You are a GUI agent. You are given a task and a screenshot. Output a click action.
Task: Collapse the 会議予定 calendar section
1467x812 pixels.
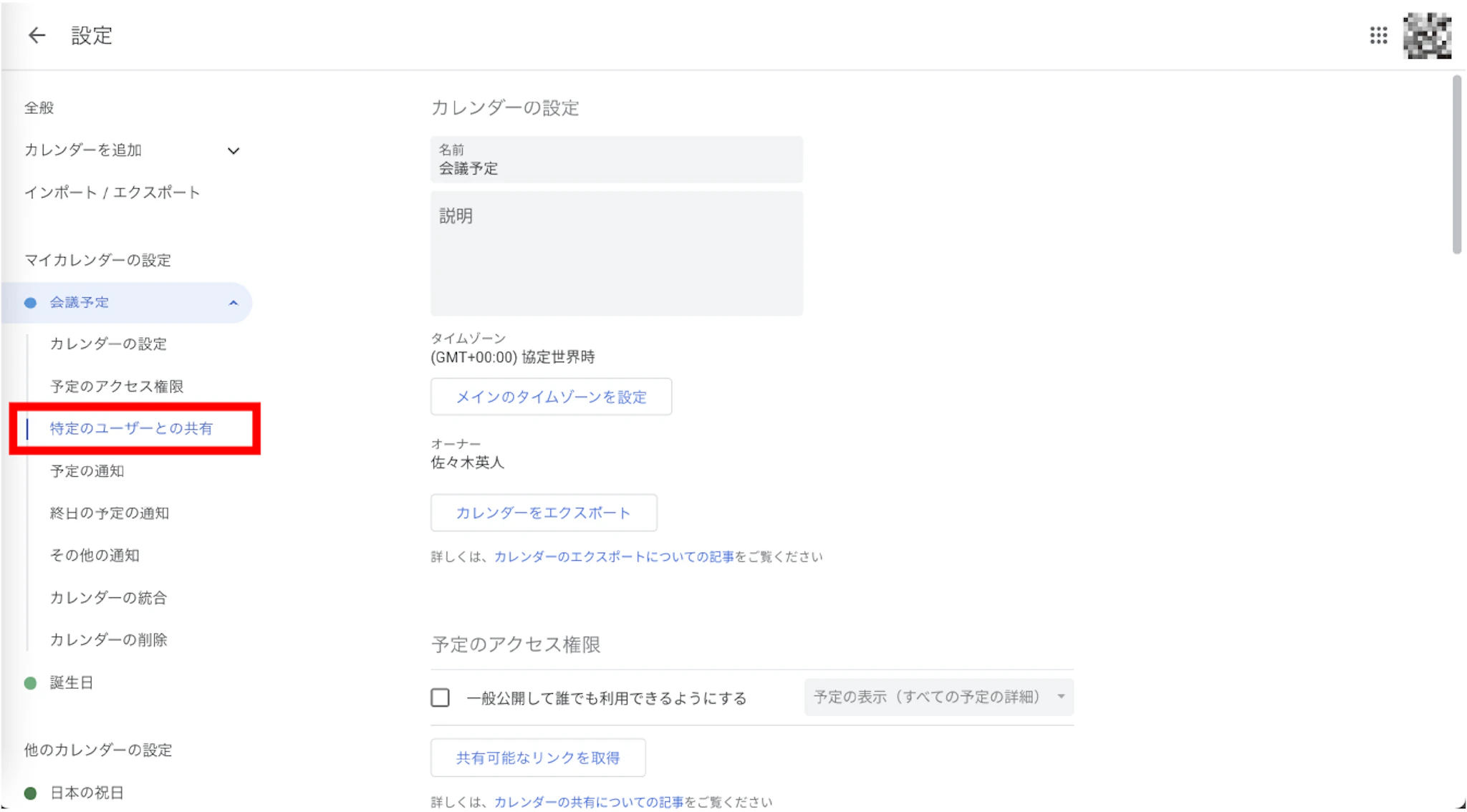pos(234,303)
